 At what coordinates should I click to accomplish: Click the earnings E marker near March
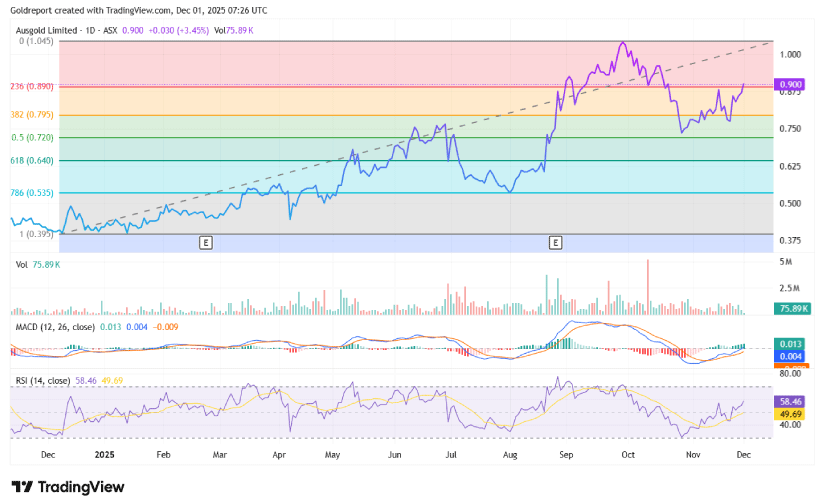(206, 242)
